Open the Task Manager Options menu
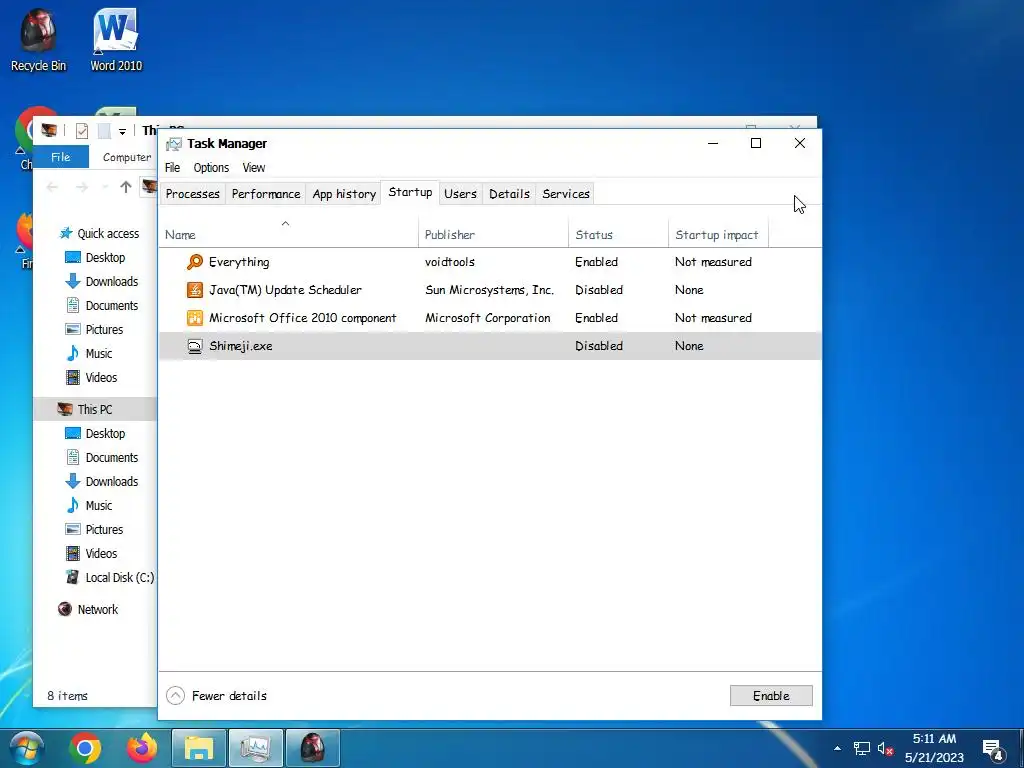Image resolution: width=1024 pixels, height=768 pixels. tap(211, 168)
